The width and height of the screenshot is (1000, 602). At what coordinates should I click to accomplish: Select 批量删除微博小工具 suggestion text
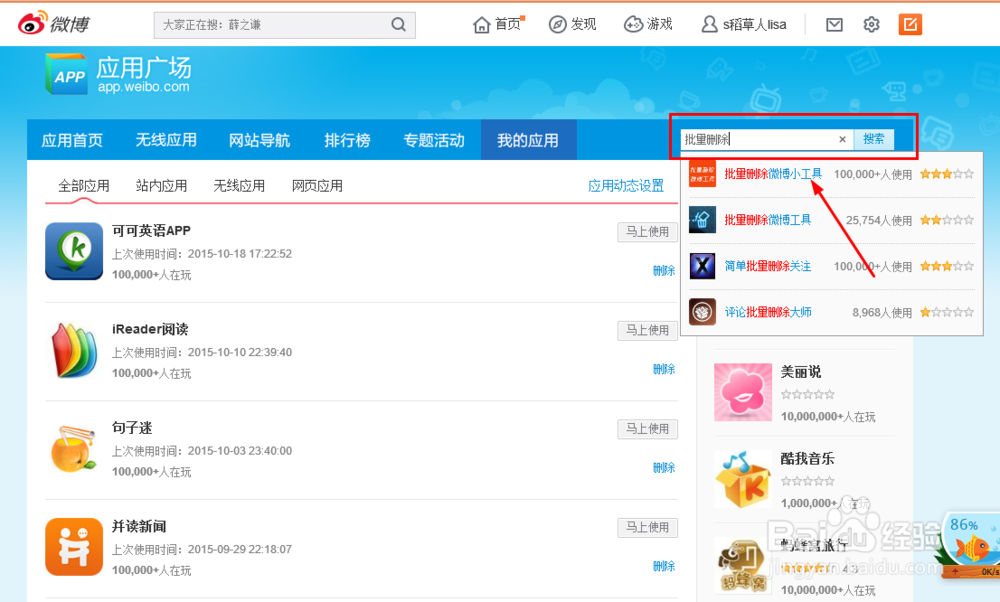click(x=773, y=173)
